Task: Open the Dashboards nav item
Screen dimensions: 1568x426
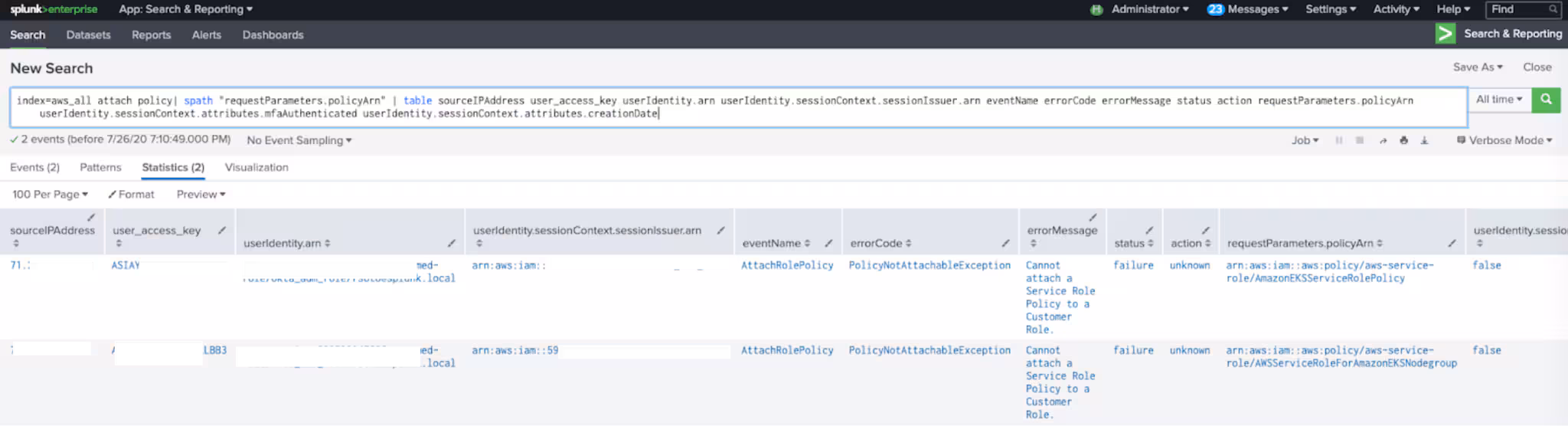Action: click(x=273, y=34)
